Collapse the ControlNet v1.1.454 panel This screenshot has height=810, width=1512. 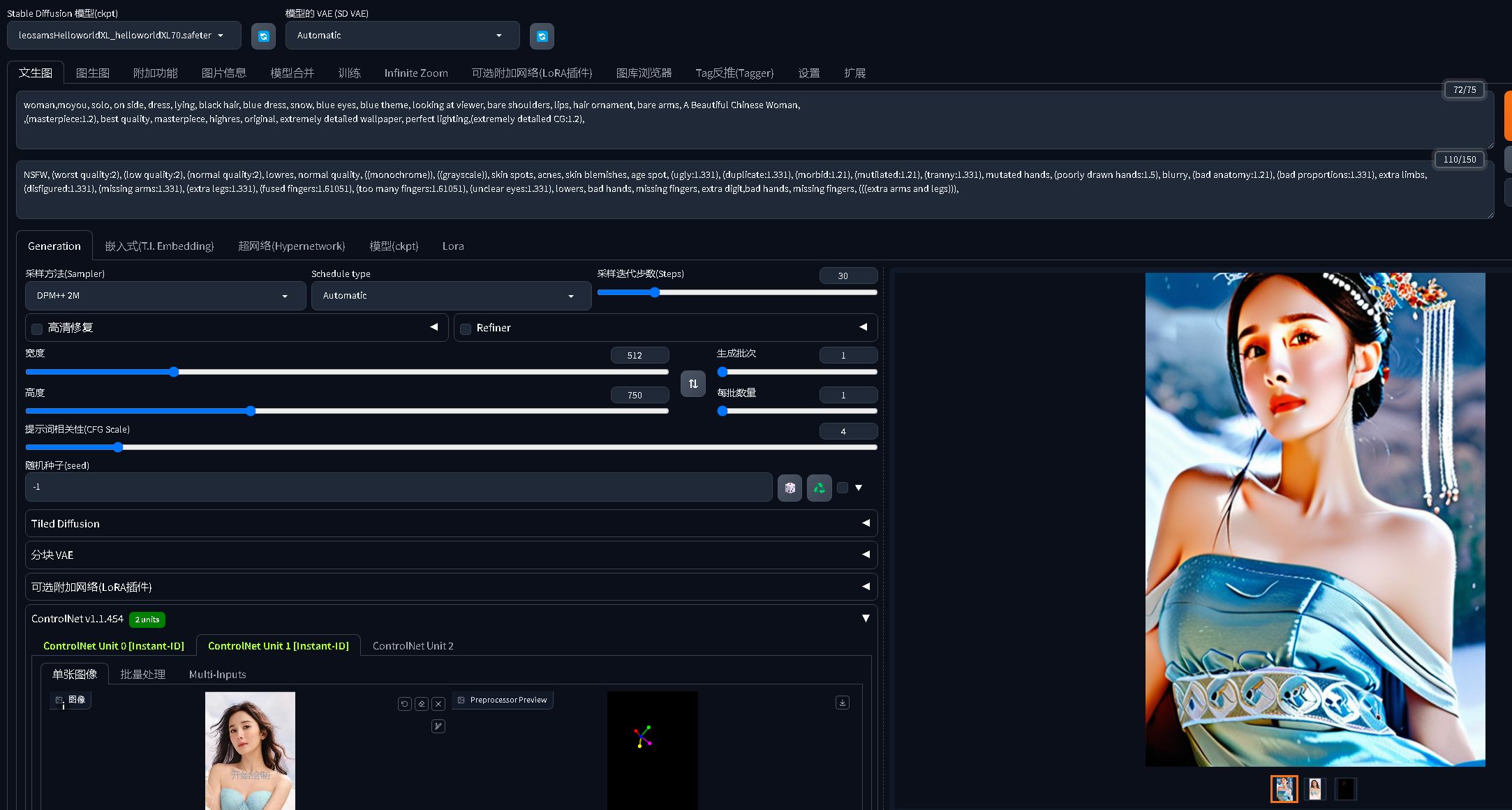[x=866, y=619]
